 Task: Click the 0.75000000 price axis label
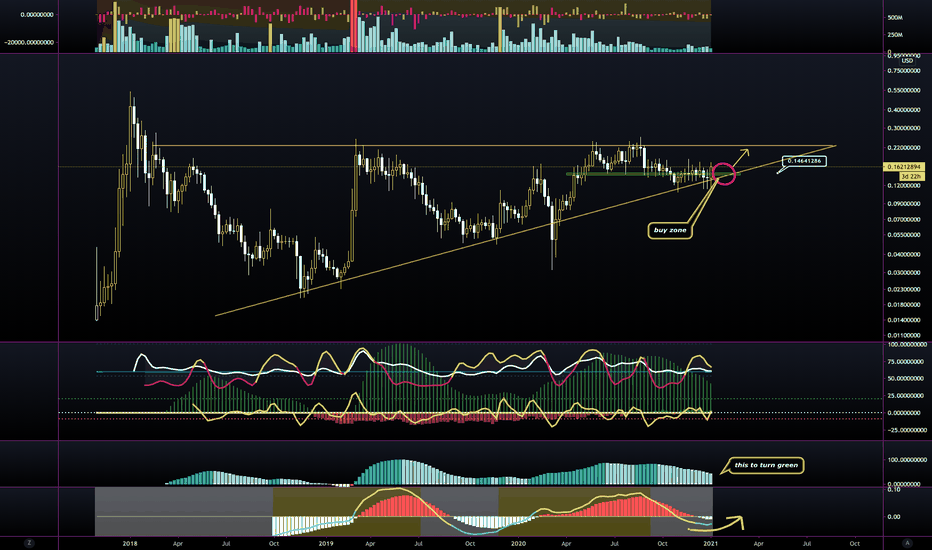pos(903,71)
